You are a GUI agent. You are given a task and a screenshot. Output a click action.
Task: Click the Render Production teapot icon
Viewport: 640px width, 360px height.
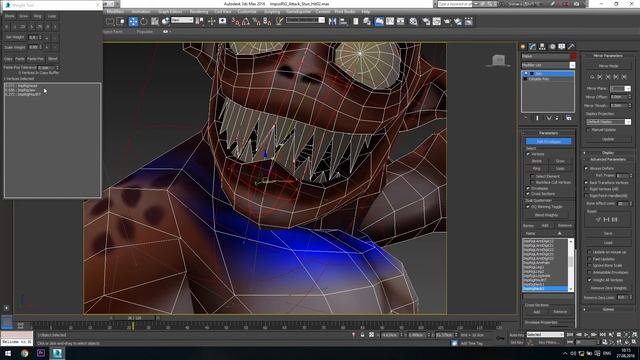pyautogui.click(x=447, y=21)
